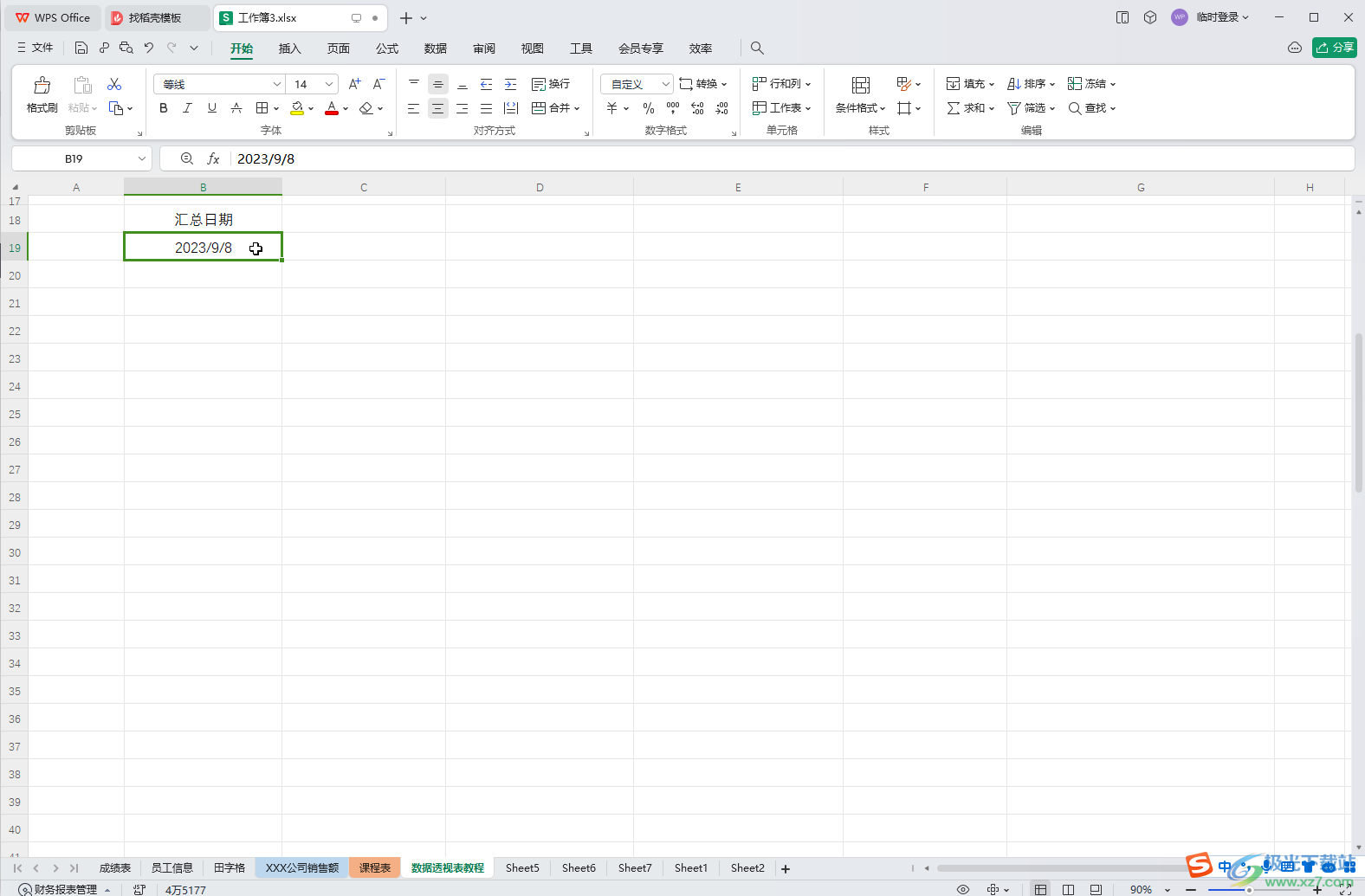Apply thousands separator format
This screenshot has height=896, width=1365.
click(x=673, y=108)
